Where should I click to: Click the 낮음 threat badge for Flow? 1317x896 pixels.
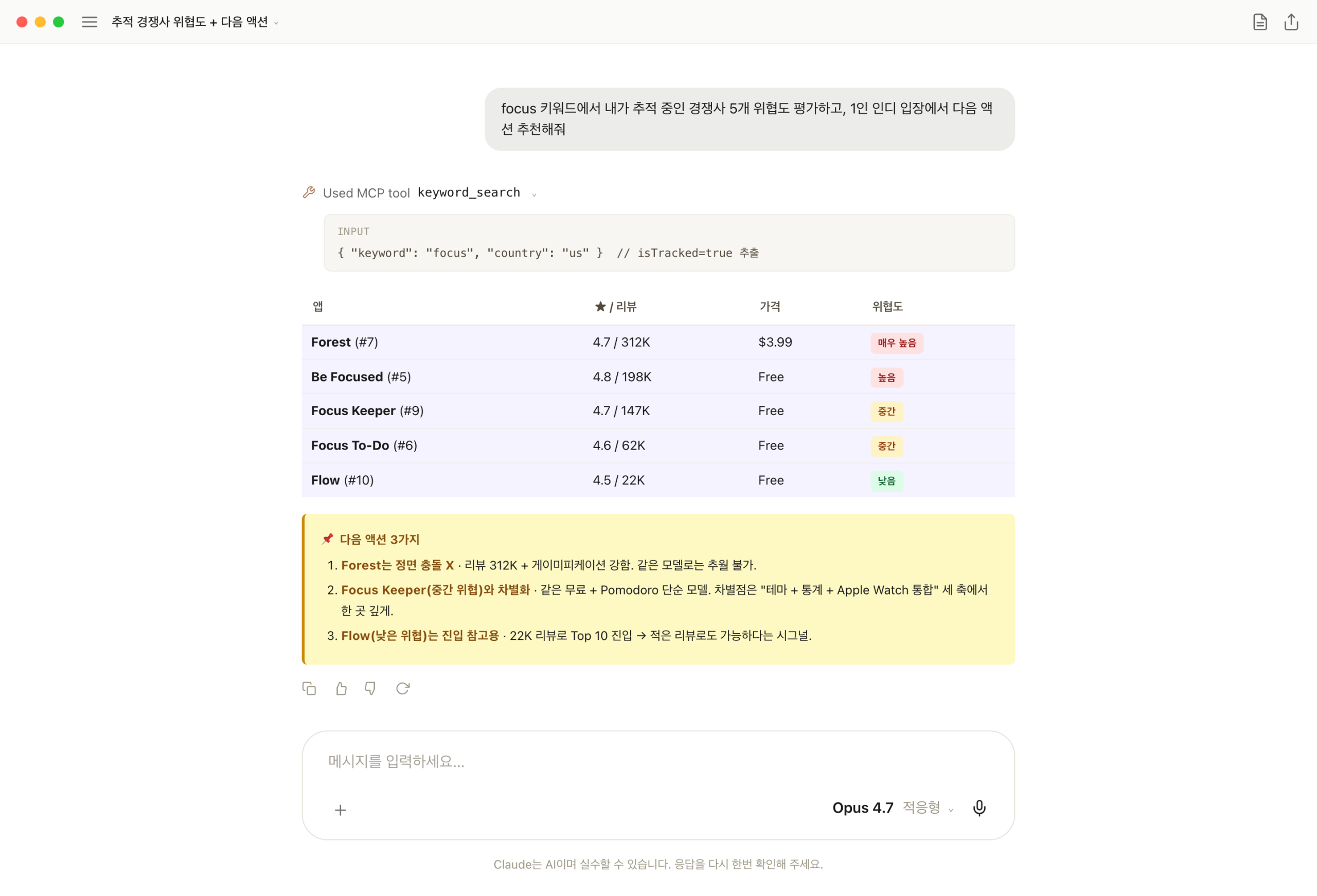[x=886, y=480]
